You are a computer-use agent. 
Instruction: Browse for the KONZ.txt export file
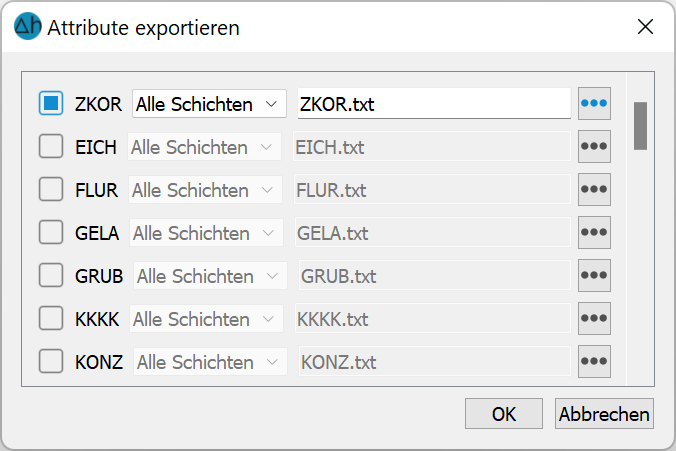pos(594,362)
